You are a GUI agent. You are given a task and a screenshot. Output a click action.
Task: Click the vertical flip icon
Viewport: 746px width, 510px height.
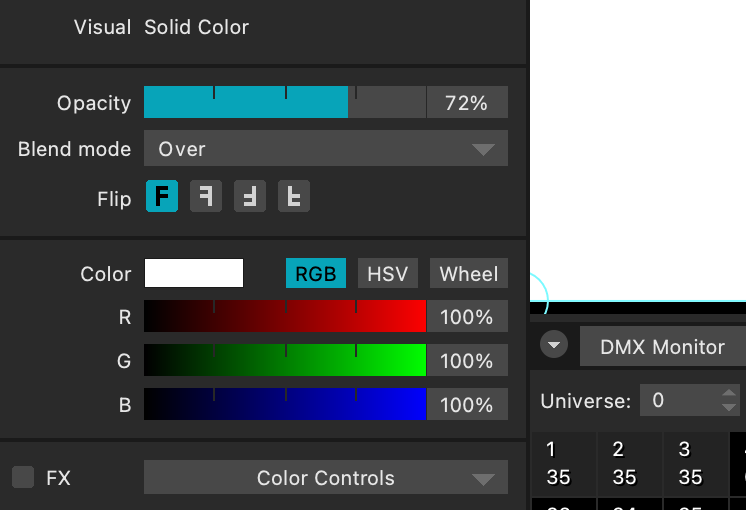tap(294, 196)
